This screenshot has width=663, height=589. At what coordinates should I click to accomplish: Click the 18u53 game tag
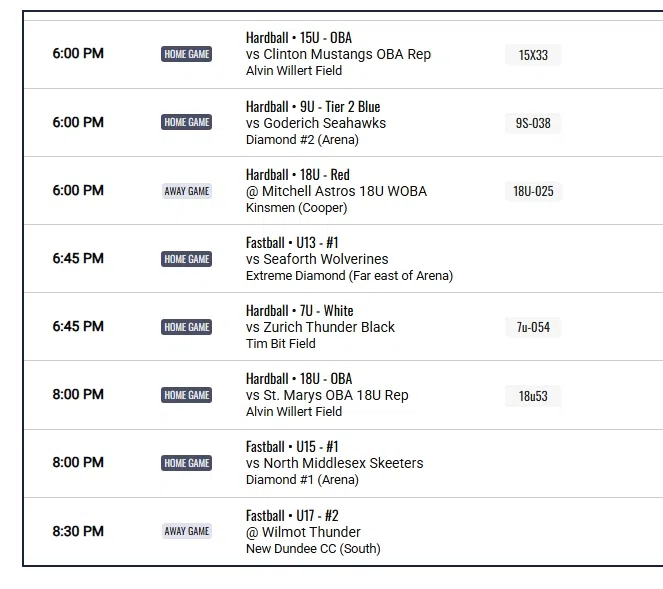coord(533,396)
